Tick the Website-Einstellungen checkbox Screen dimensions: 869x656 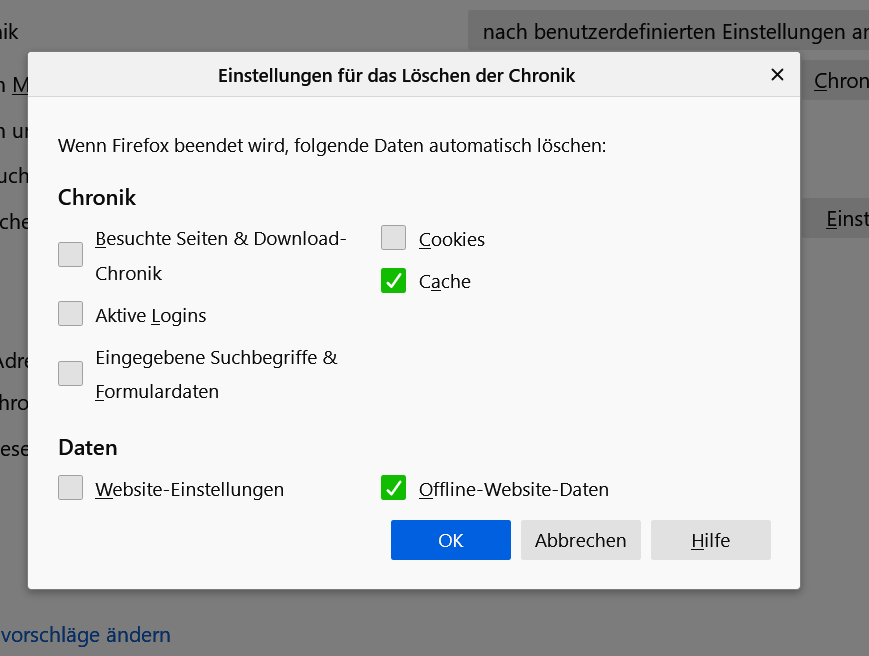tap(70, 488)
